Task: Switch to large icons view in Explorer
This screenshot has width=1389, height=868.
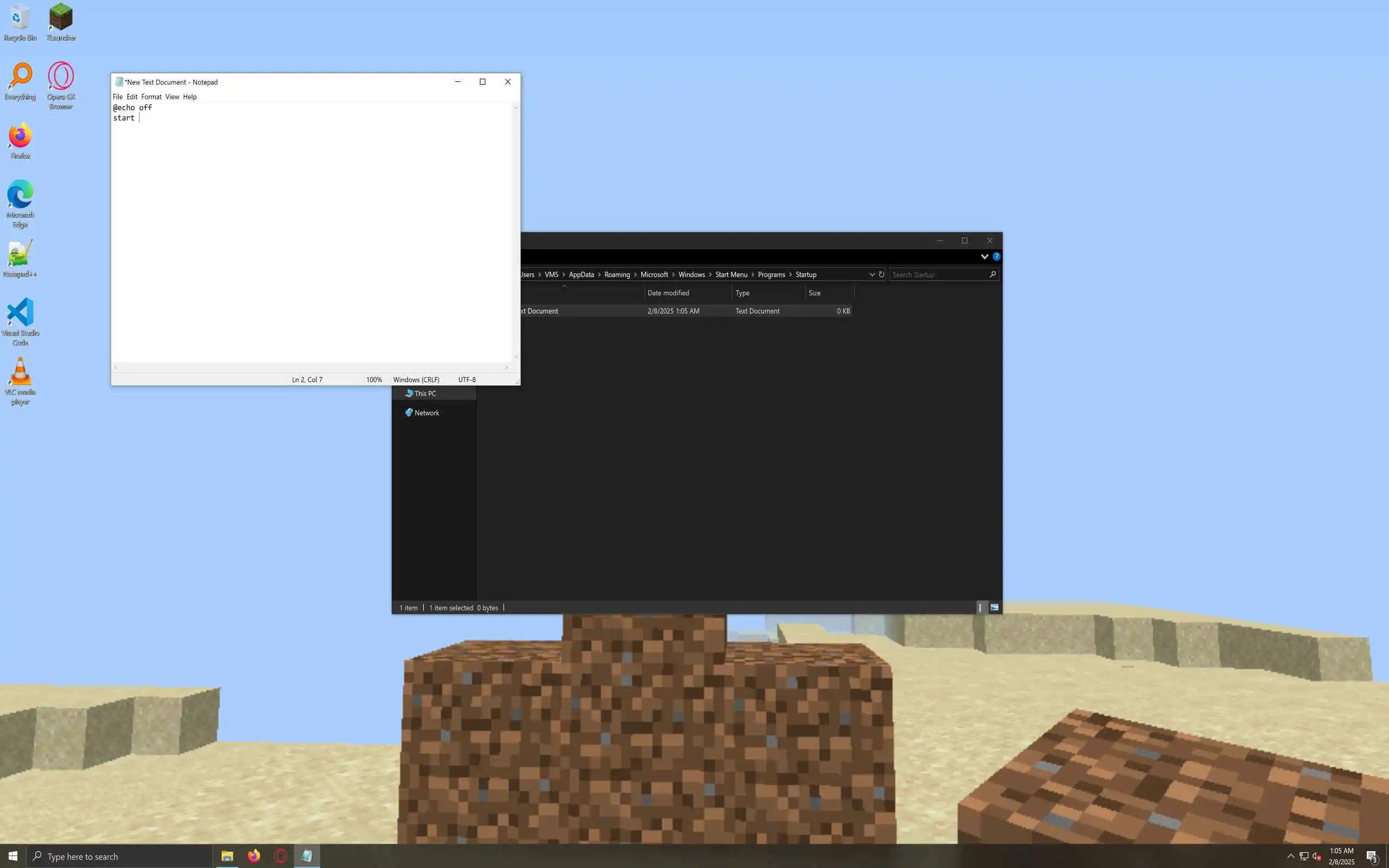Action: [x=994, y=608]
